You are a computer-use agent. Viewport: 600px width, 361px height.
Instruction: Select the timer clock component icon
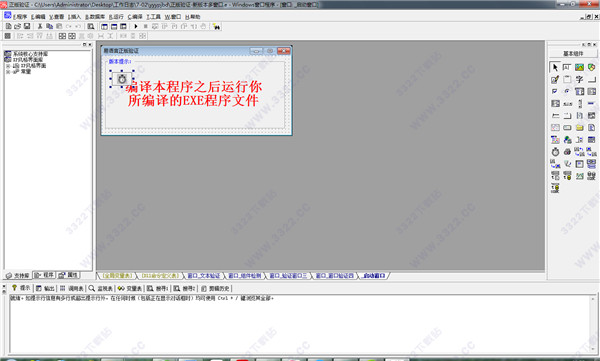[x=555, y=152]
